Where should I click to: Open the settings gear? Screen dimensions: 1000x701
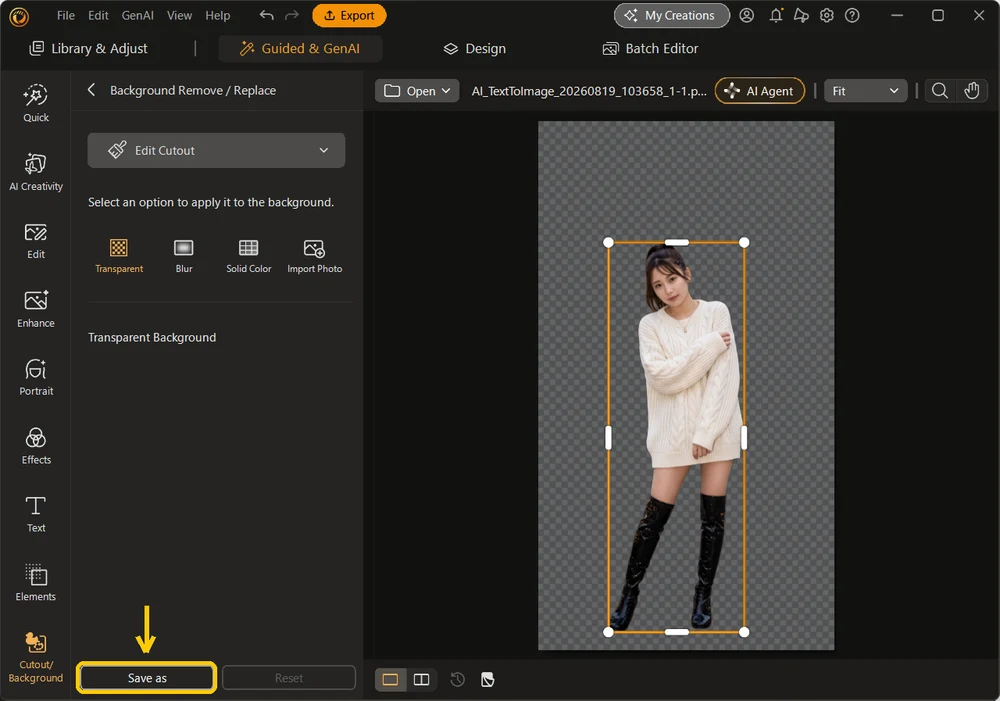827,15
